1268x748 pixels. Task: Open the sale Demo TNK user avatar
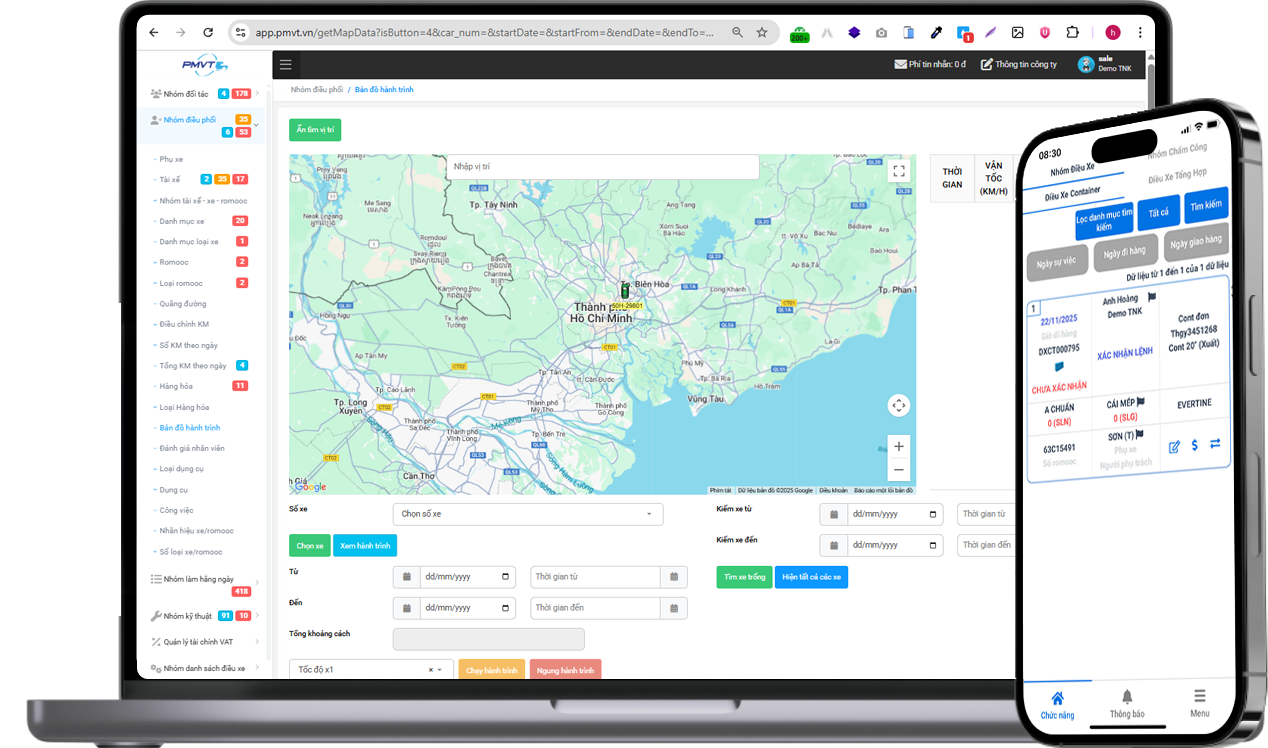pyautogui.click(x=1085, y=64)
